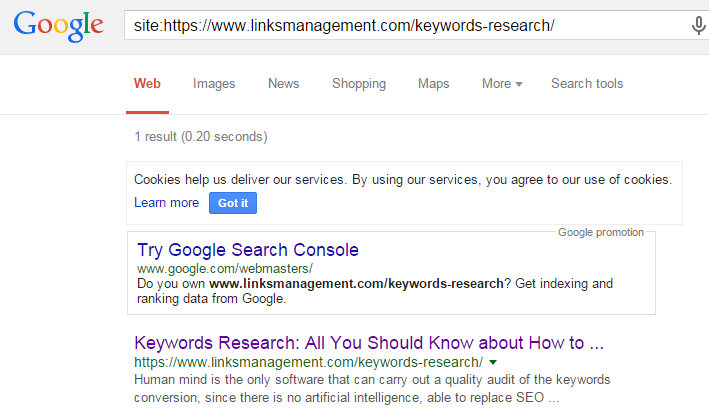Image resolution: width=709 pixels, height=417 pixels.
Task: Expand the green arrow beside result URL
Action: coord(493,362)
